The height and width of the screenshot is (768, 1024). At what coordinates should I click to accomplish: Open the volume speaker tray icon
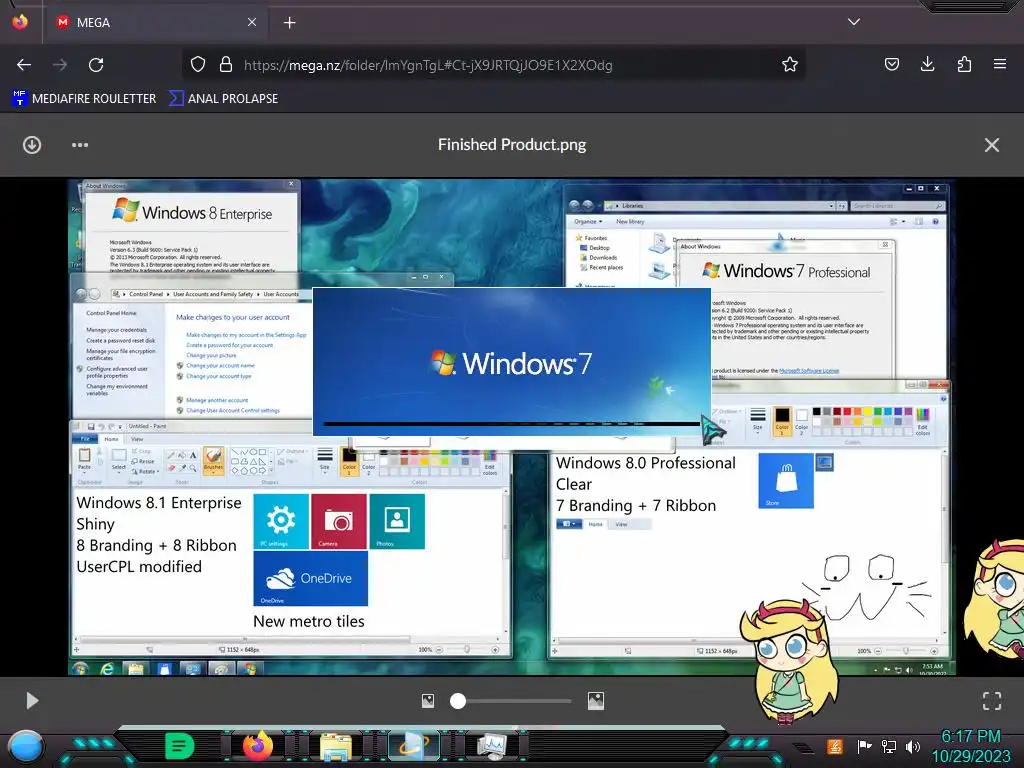tap(913, 746)
